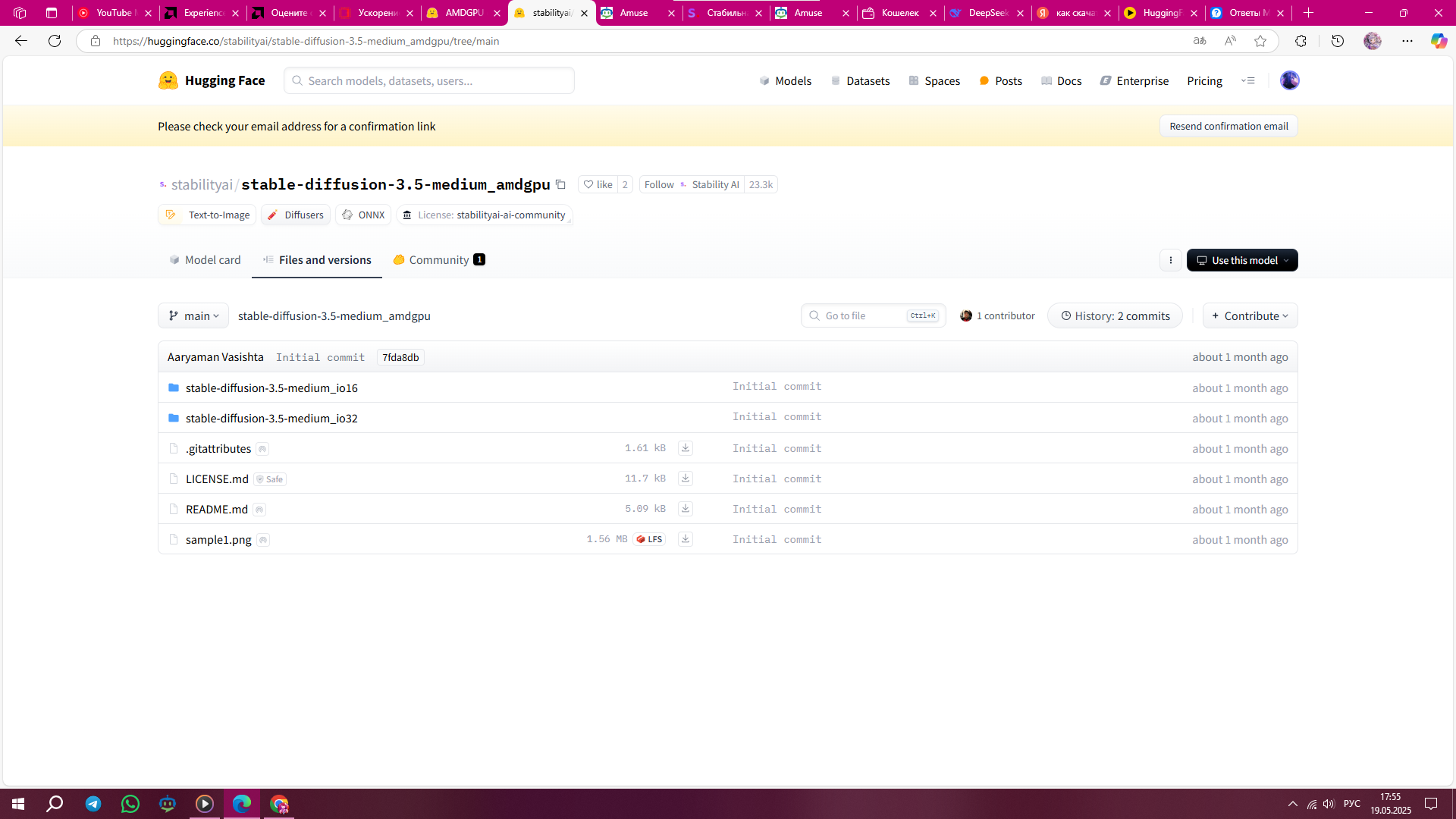
Task: Open the stabilityai organization link
Action: tap(202, 184)
